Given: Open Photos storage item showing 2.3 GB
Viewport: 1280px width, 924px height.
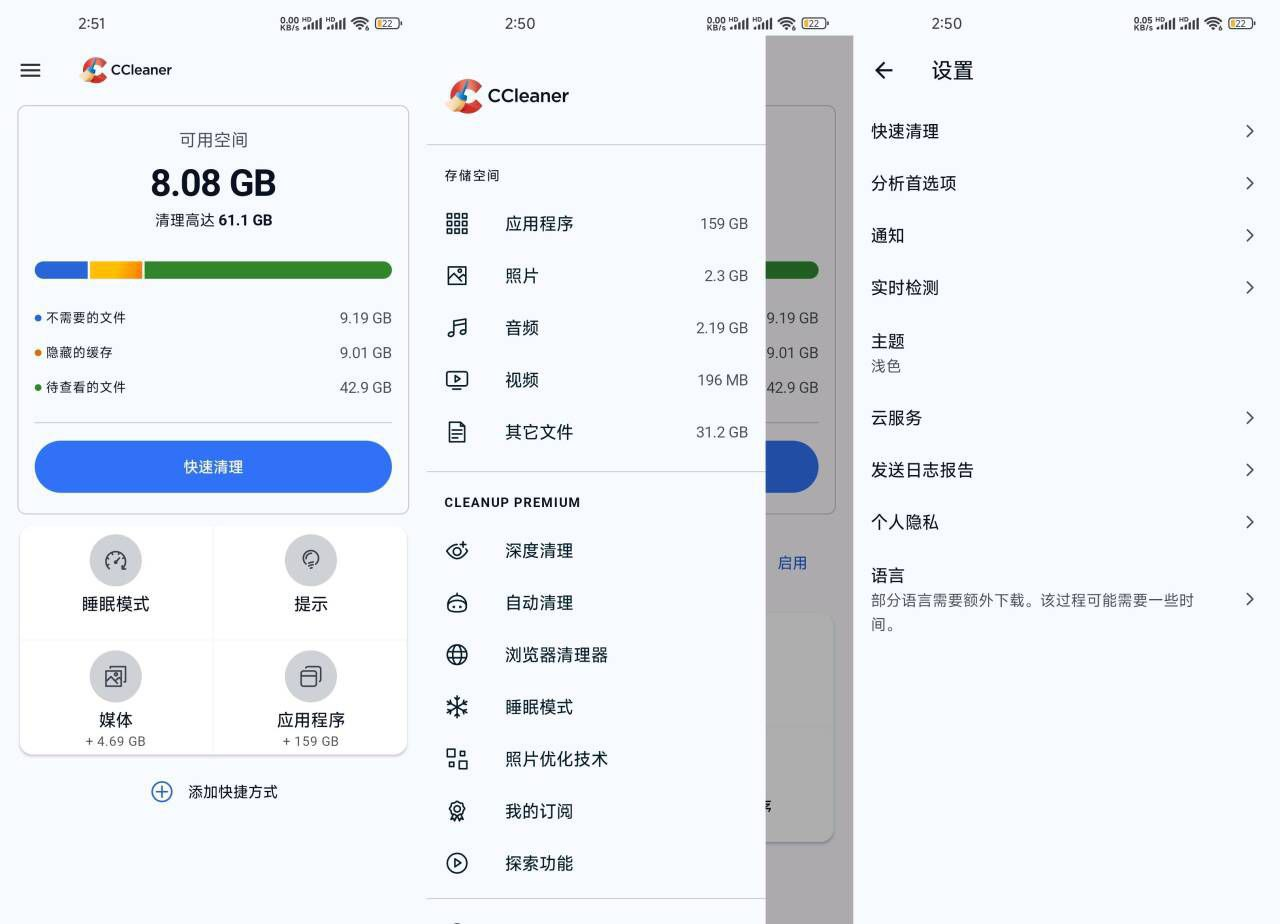Looking at the screenshot, I should [595, 276].
